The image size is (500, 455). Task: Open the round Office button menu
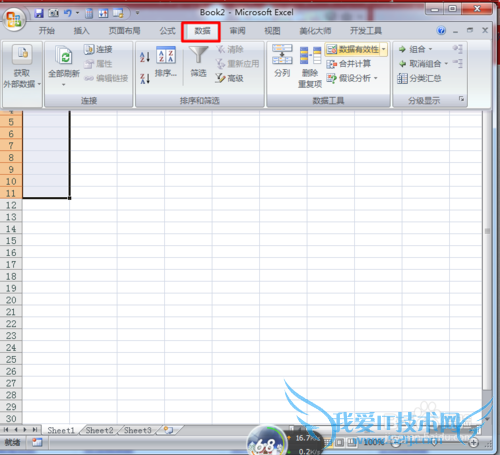point(14,19)
